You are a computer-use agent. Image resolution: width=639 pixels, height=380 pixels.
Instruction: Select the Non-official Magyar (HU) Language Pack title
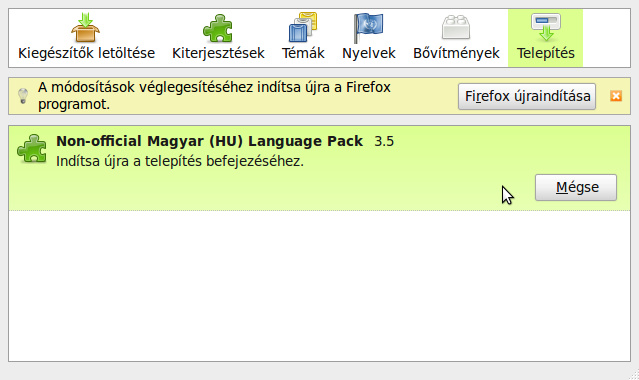pyautogui.click(x=209, y=141)
